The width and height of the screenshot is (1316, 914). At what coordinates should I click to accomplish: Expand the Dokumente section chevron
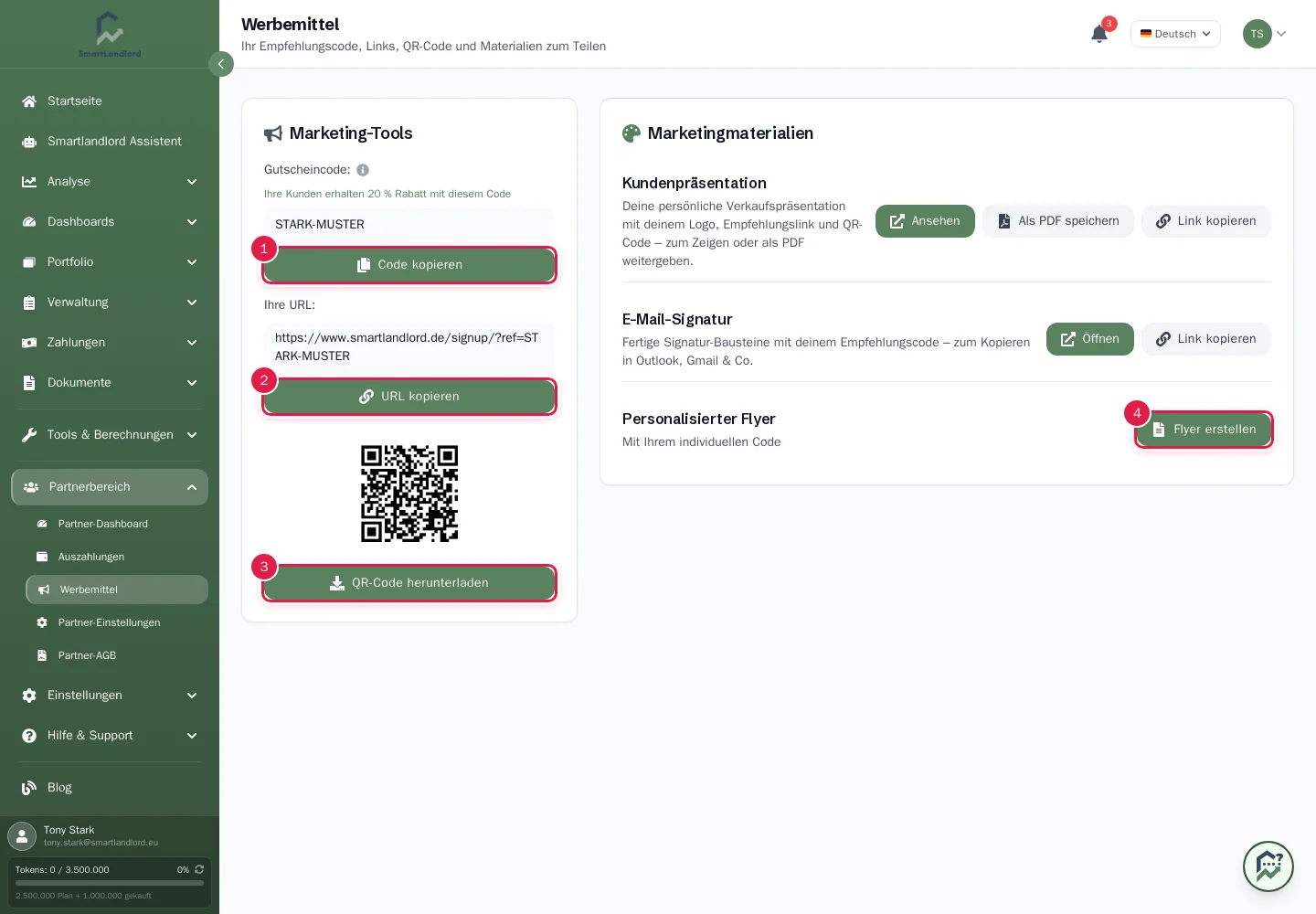192,383
